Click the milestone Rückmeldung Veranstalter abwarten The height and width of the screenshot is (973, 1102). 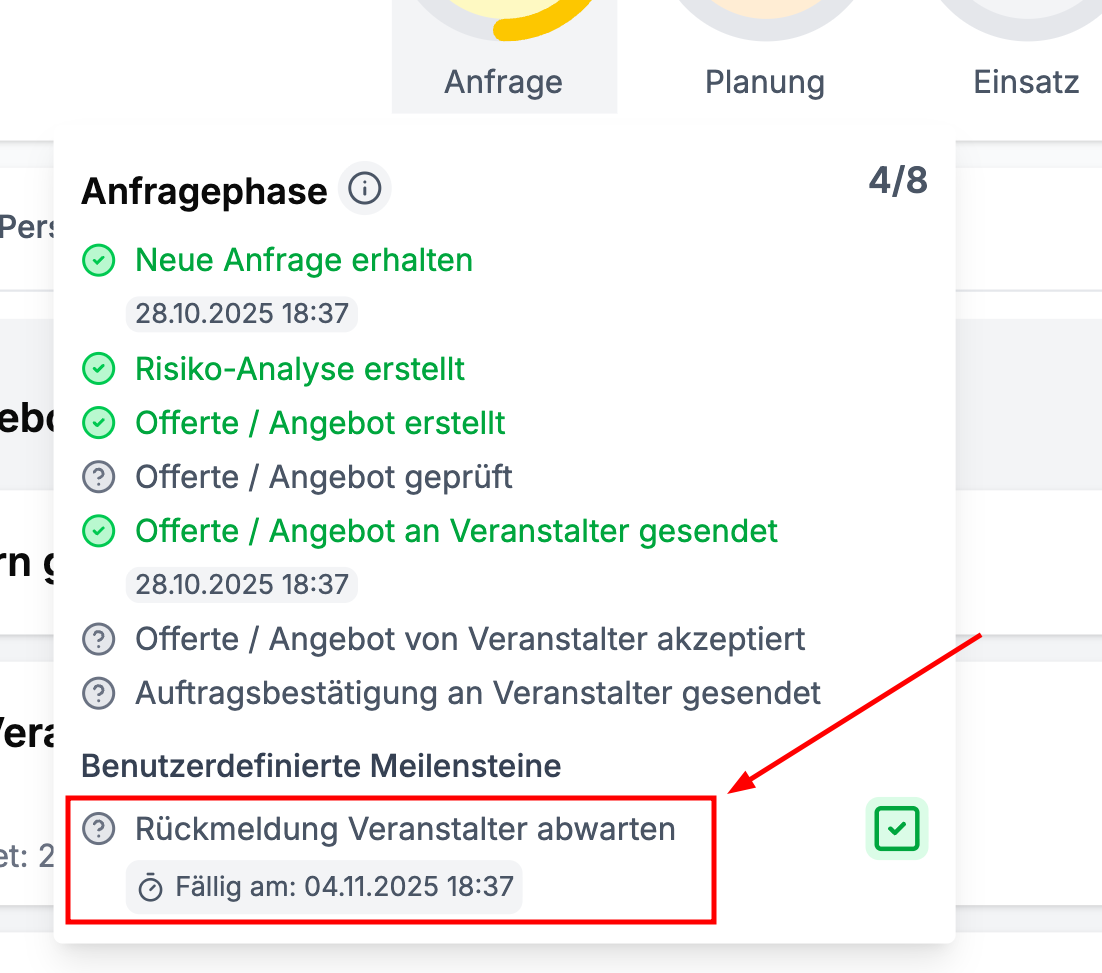pyautogui.click(x=404, y=828)
